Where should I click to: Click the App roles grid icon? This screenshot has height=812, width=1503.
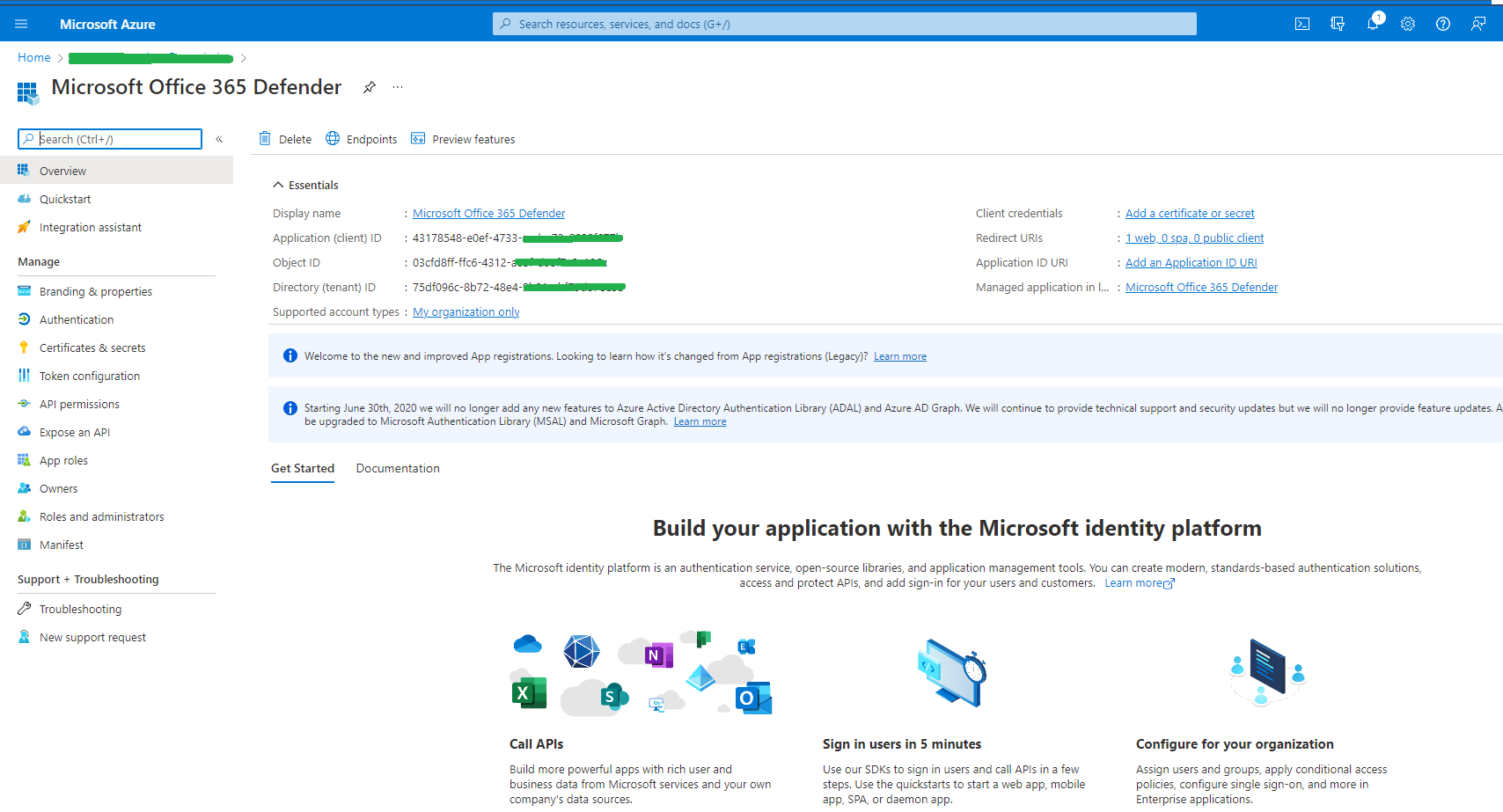[24, 460]
